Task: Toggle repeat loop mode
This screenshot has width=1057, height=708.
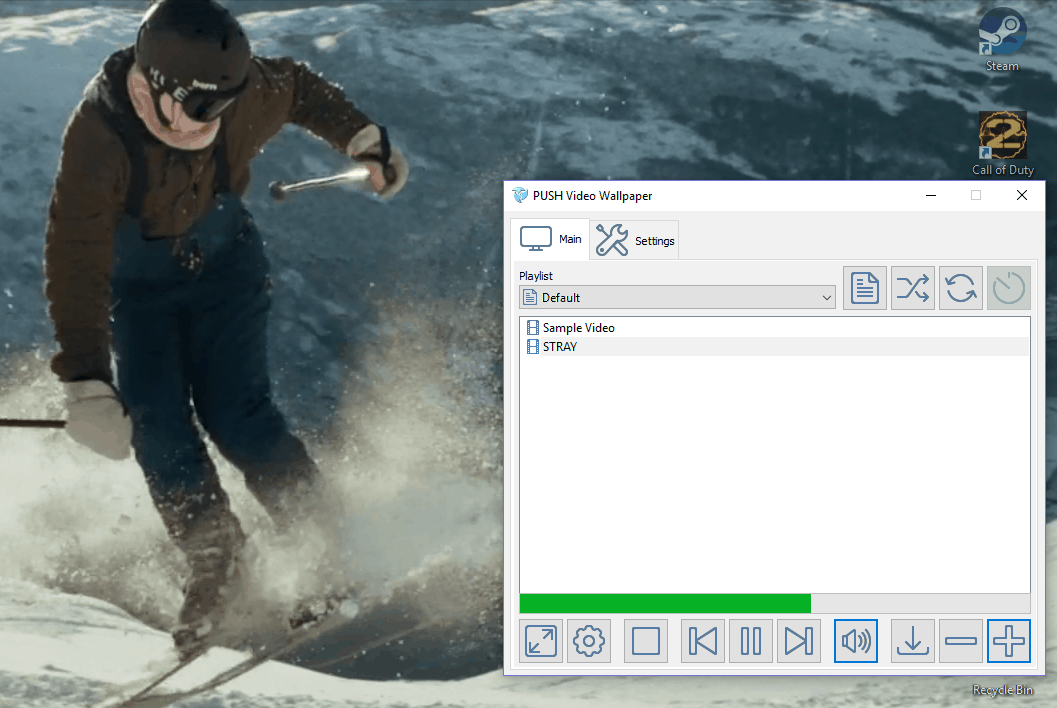Action: 961,288
